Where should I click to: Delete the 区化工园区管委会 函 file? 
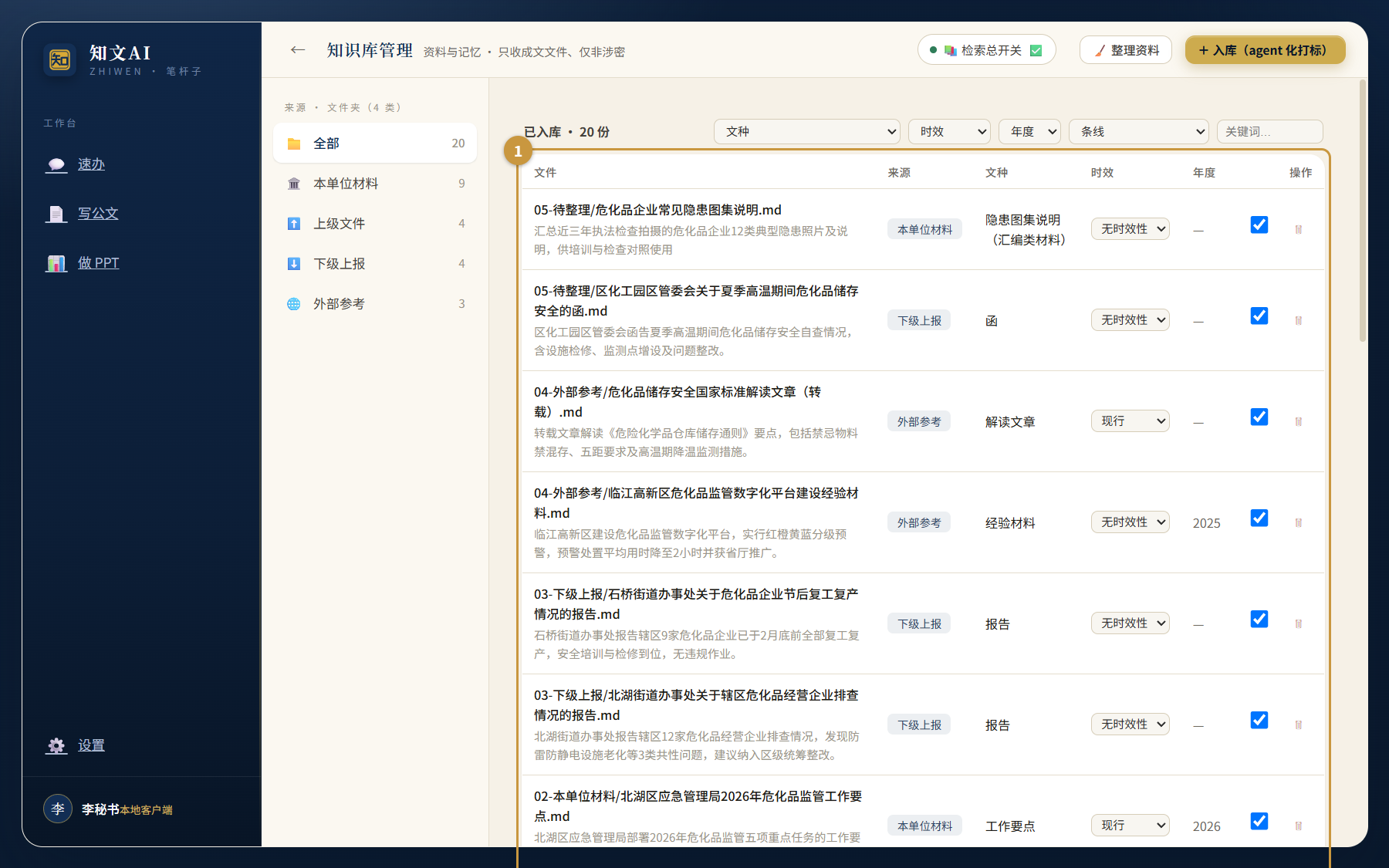tap(1299, 320)
